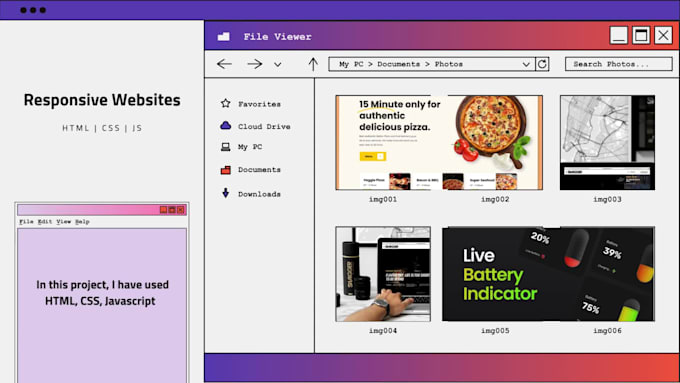This screenshot has height=383, width=680.
Task: Select the Favorites star icon
Action: click(x=226, y=103)
